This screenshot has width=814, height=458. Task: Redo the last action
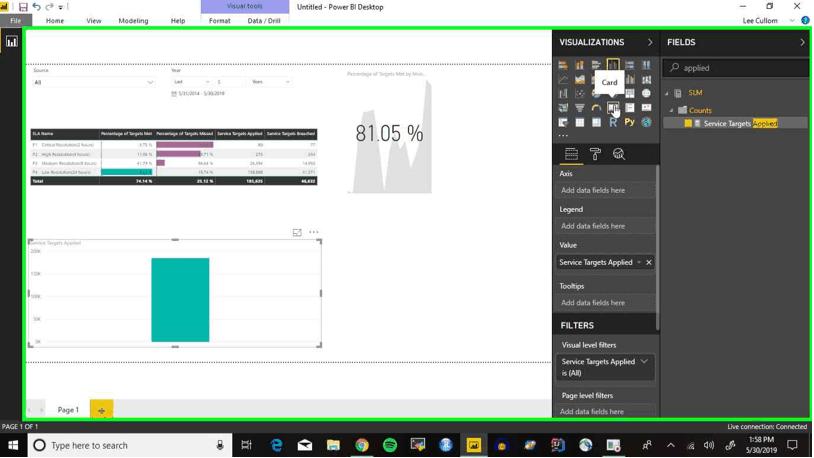tap(49, 7)
